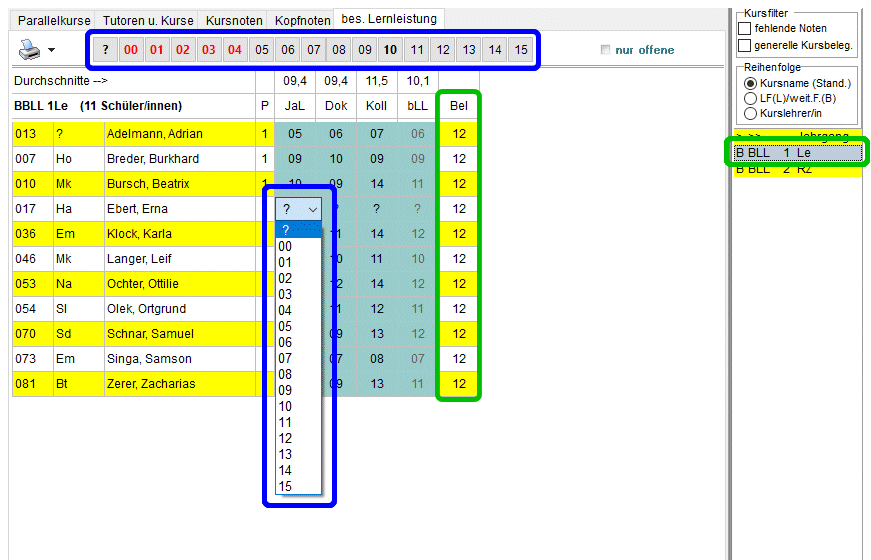Click the 15 grade button in toolbar
This screenshot has width=871, height=560.
[x=520, y=49]
